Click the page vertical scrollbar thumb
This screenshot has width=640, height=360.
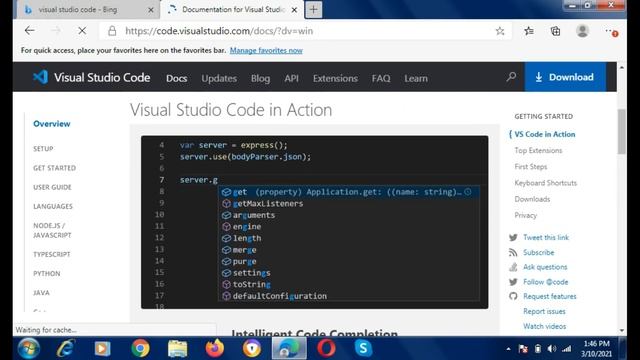[622, 131]
